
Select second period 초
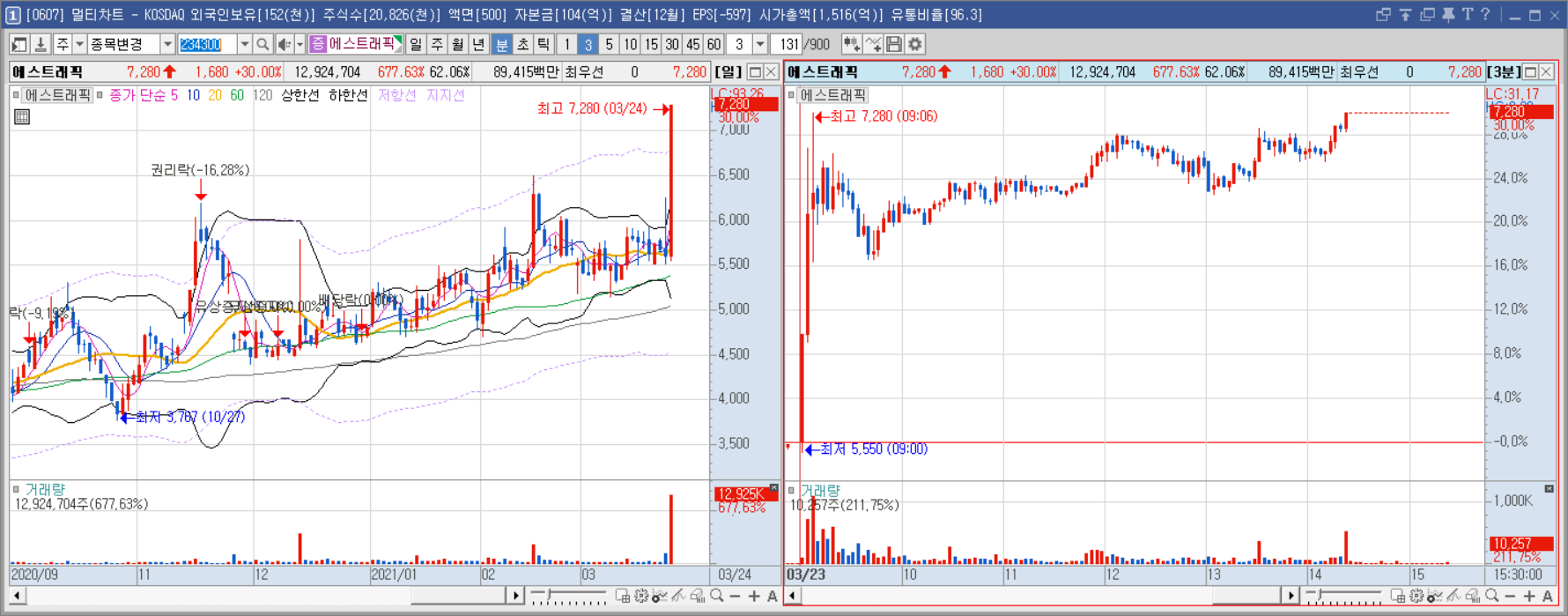tap(523, 44)
